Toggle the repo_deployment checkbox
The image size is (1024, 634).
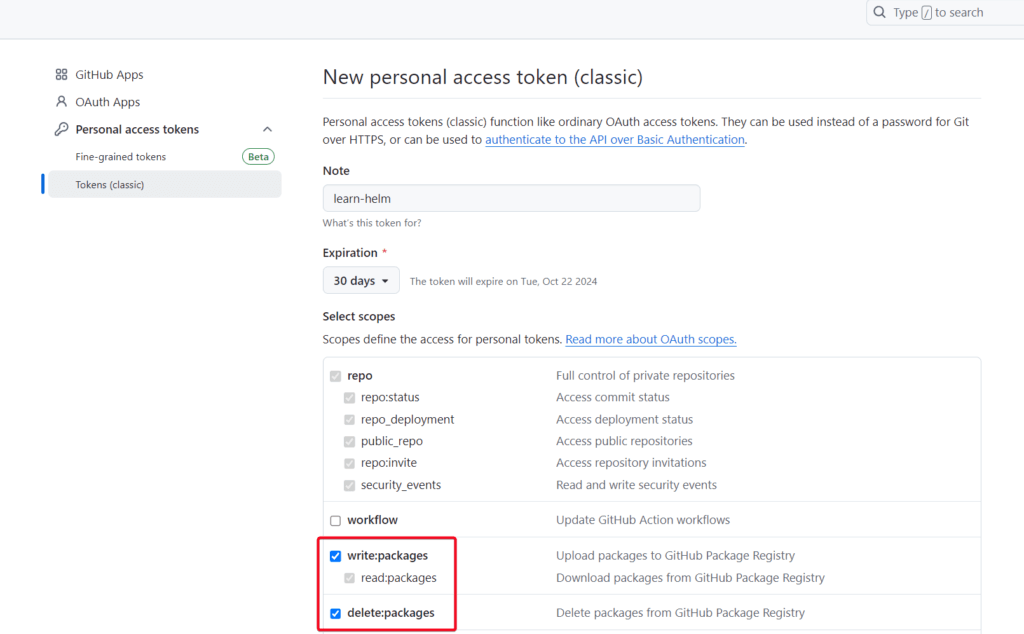coord(349,420)
